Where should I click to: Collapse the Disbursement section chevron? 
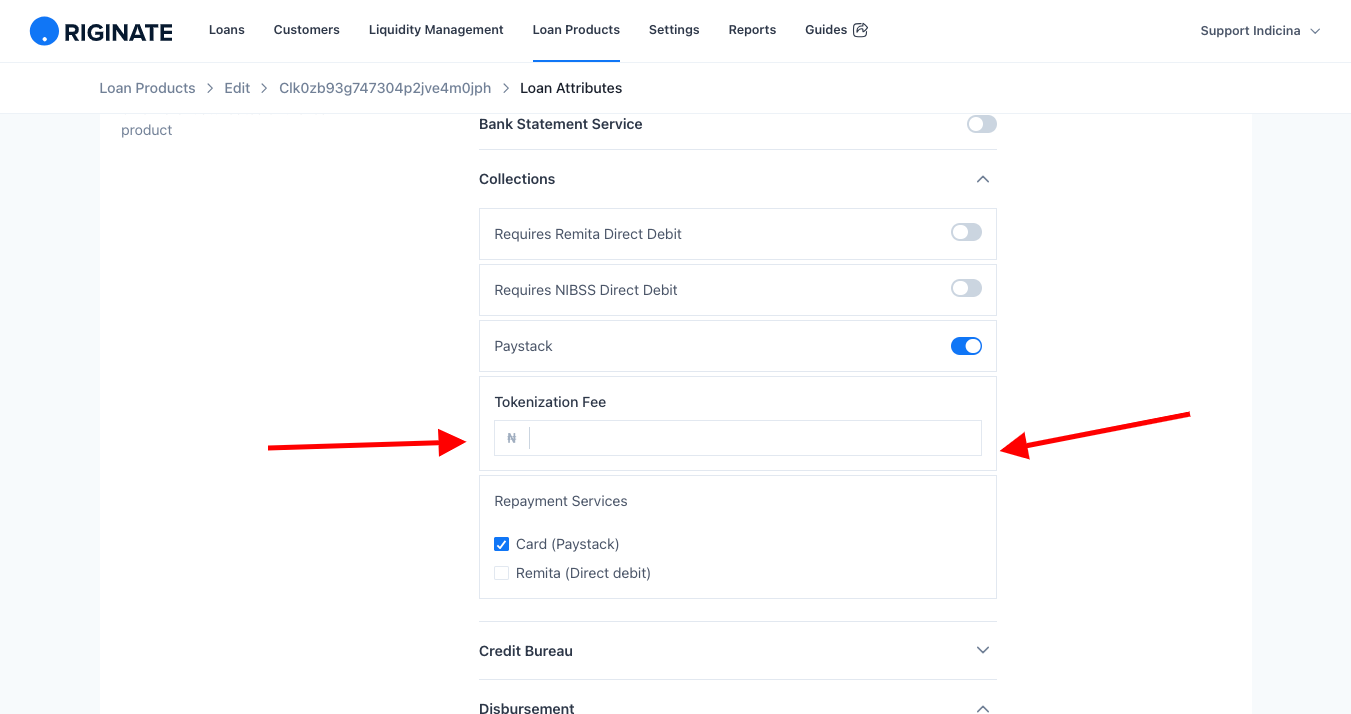pyautogui.click(x=983, y=707)
